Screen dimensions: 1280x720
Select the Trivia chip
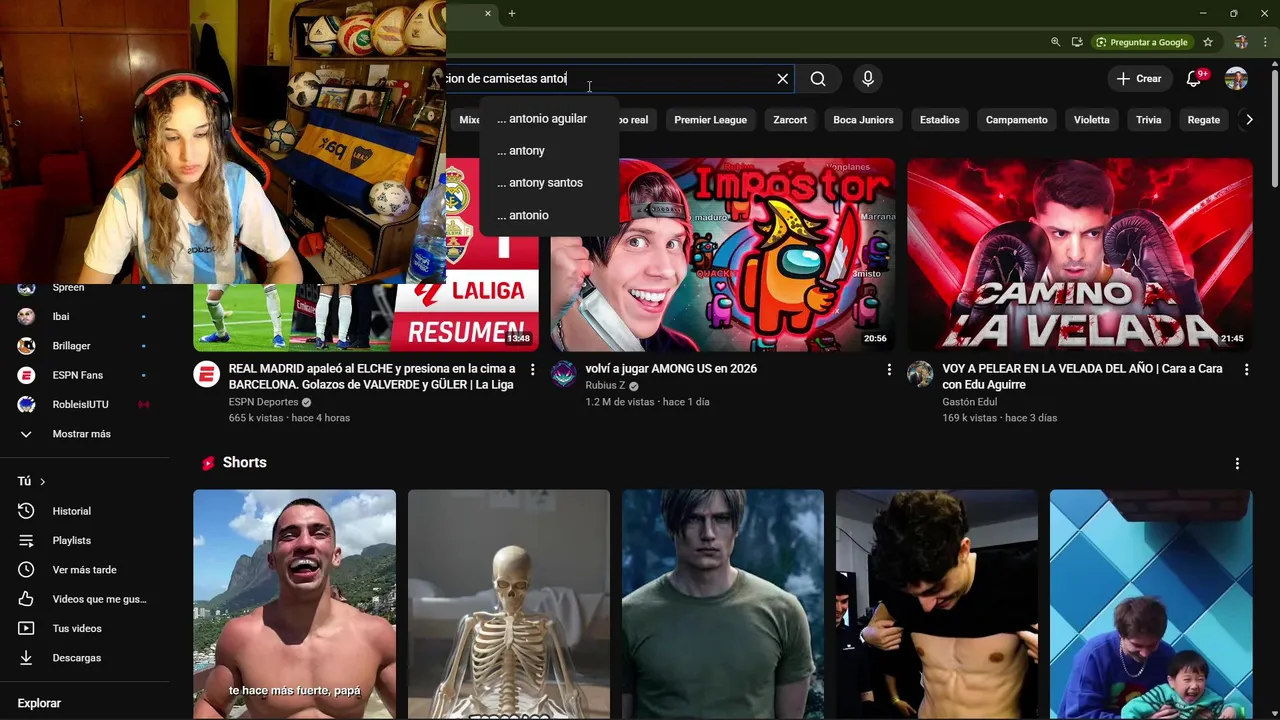[x=1148, y=120]
